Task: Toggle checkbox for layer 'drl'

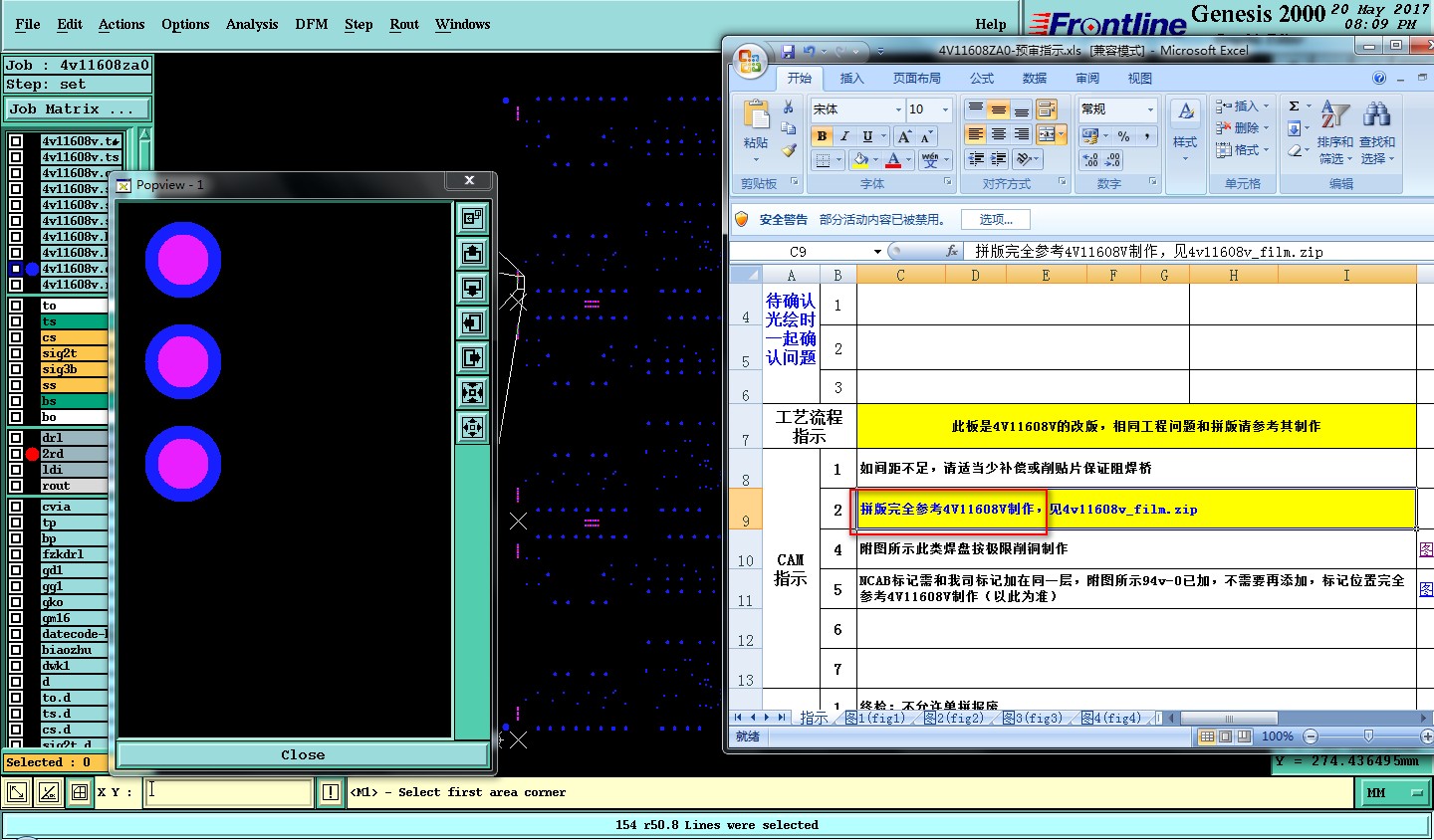Action: pyautogui.click(x=16, y=438)
